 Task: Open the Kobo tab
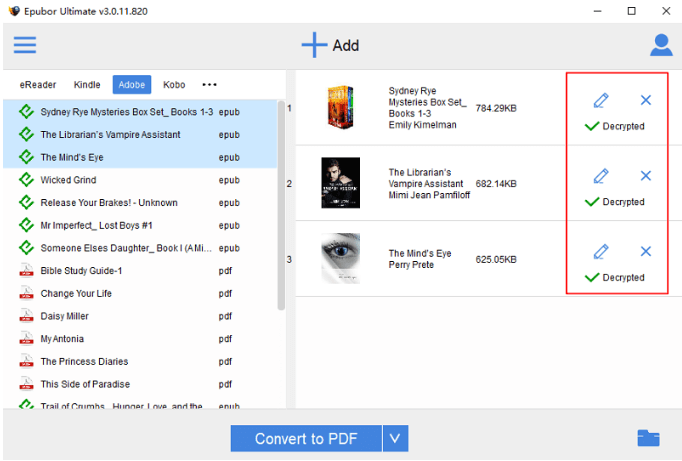click(x=174, y=84)
